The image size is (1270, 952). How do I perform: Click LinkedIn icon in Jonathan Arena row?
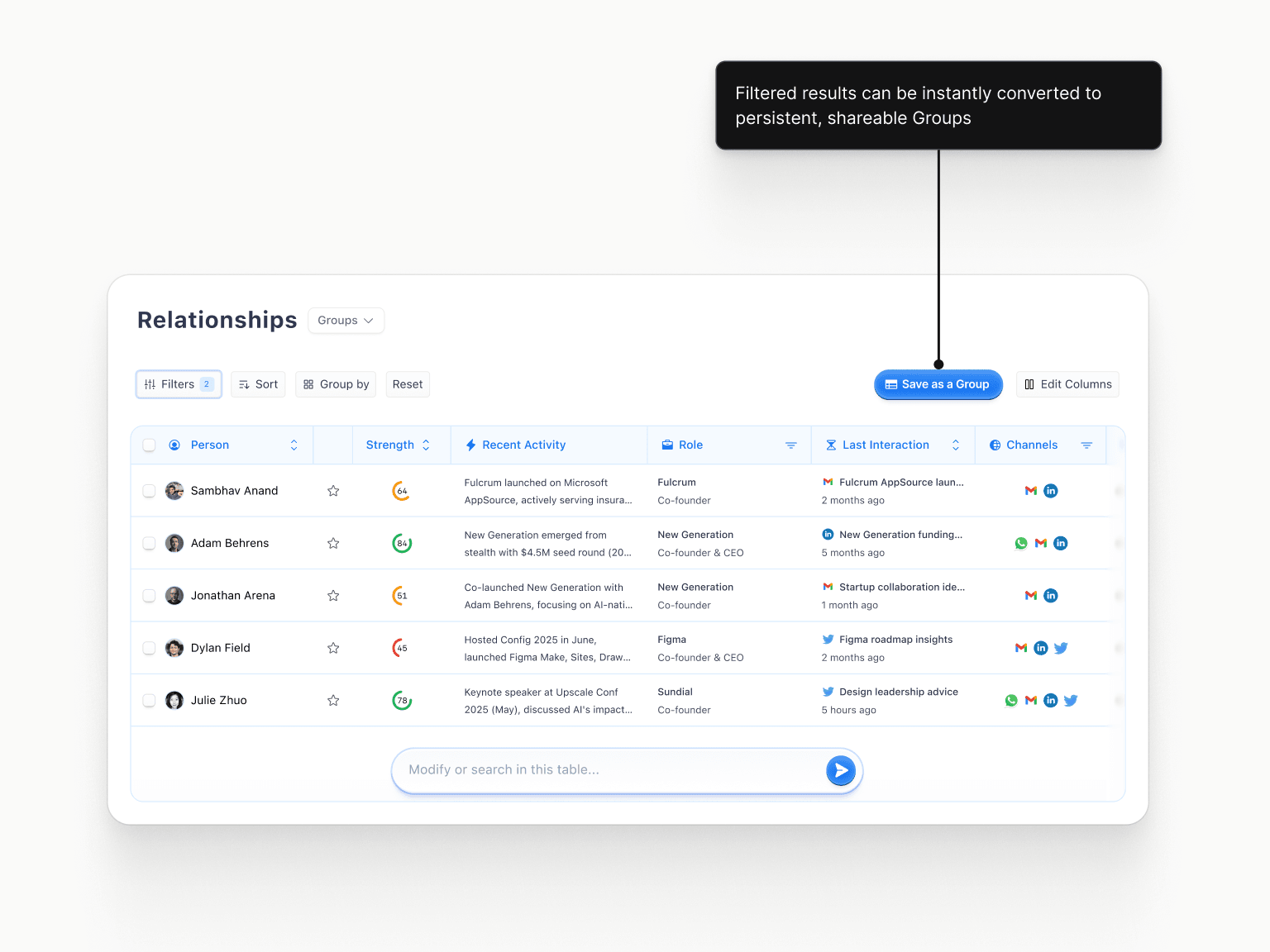1051,596
